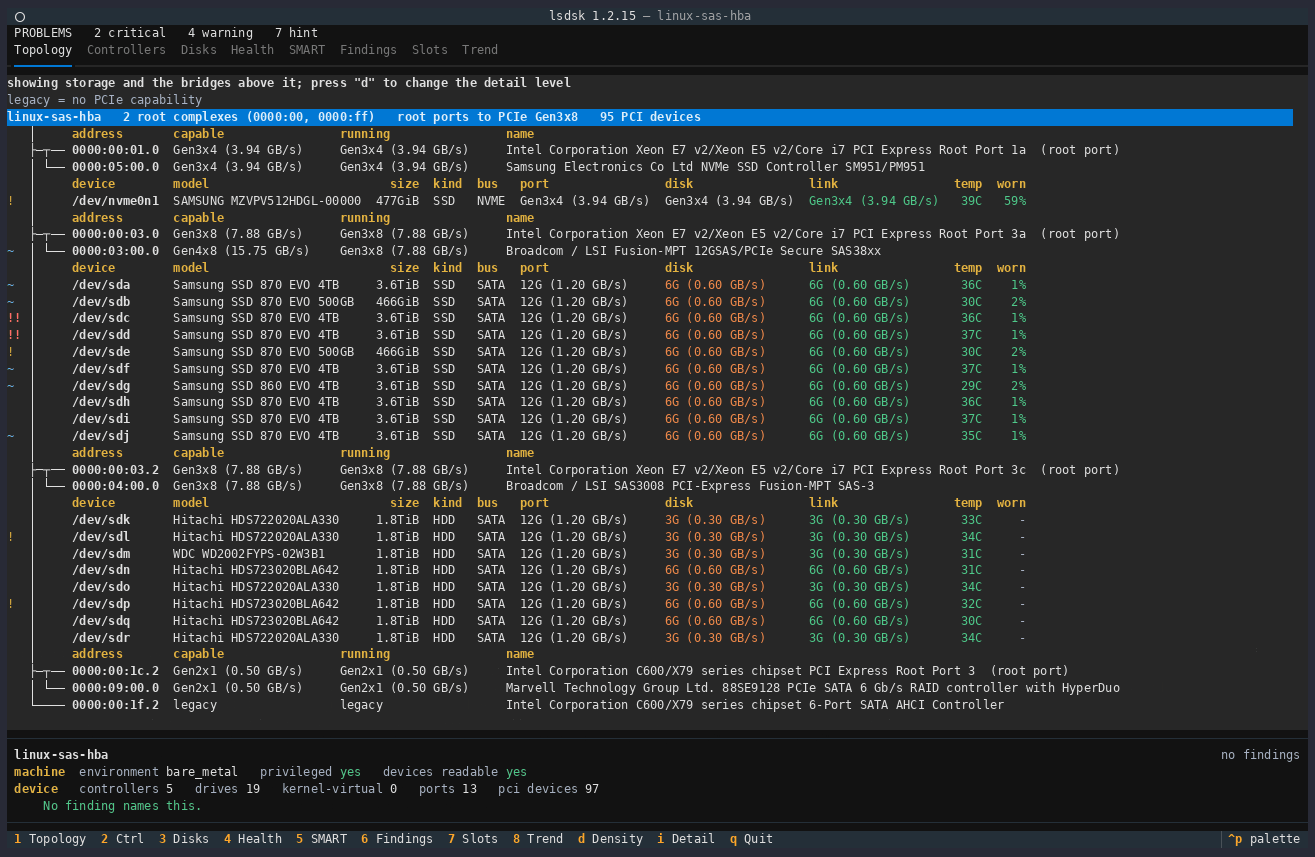The image size is (1315, 857).
Task: Click the warning marker beside /dev/sdl
Action: coord(10,537)
